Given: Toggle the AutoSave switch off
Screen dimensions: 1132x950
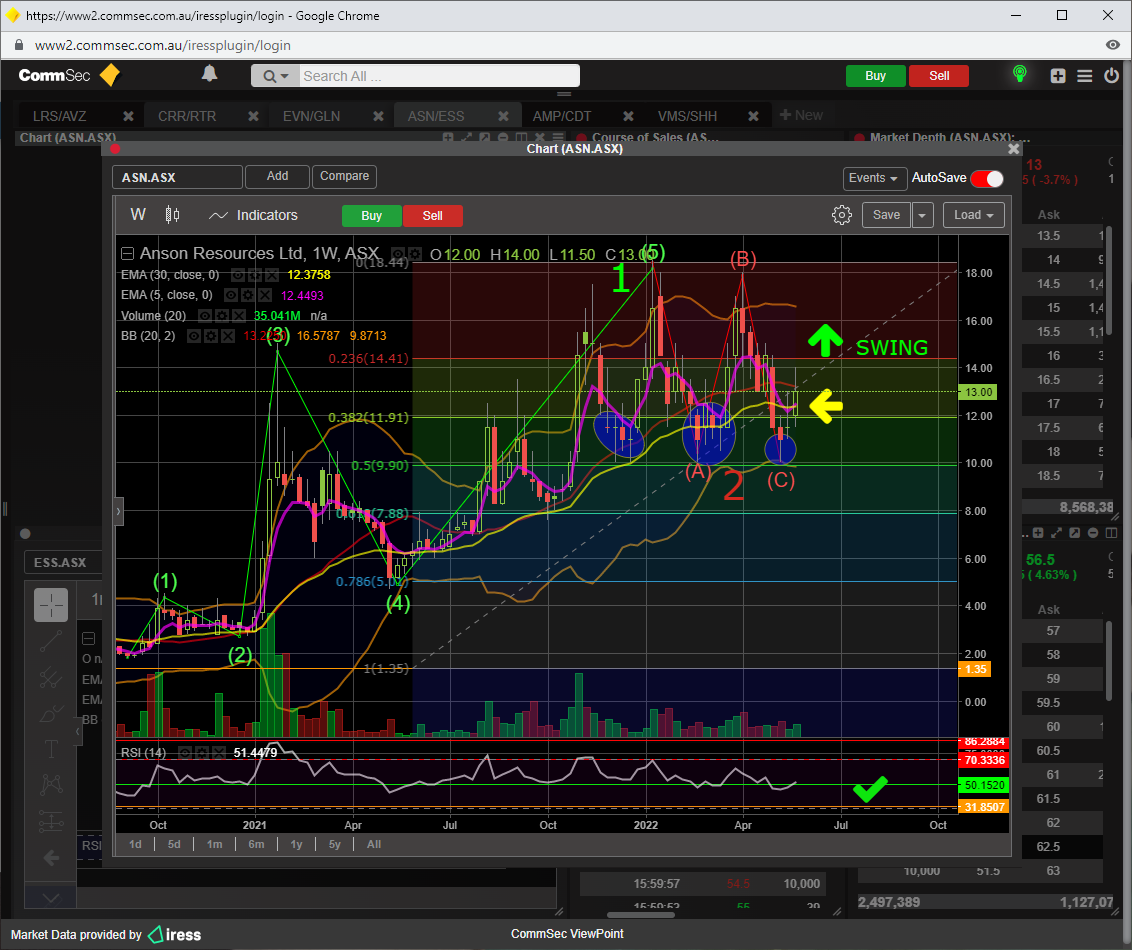Looking at the screenshot, I should coord(986,178).
